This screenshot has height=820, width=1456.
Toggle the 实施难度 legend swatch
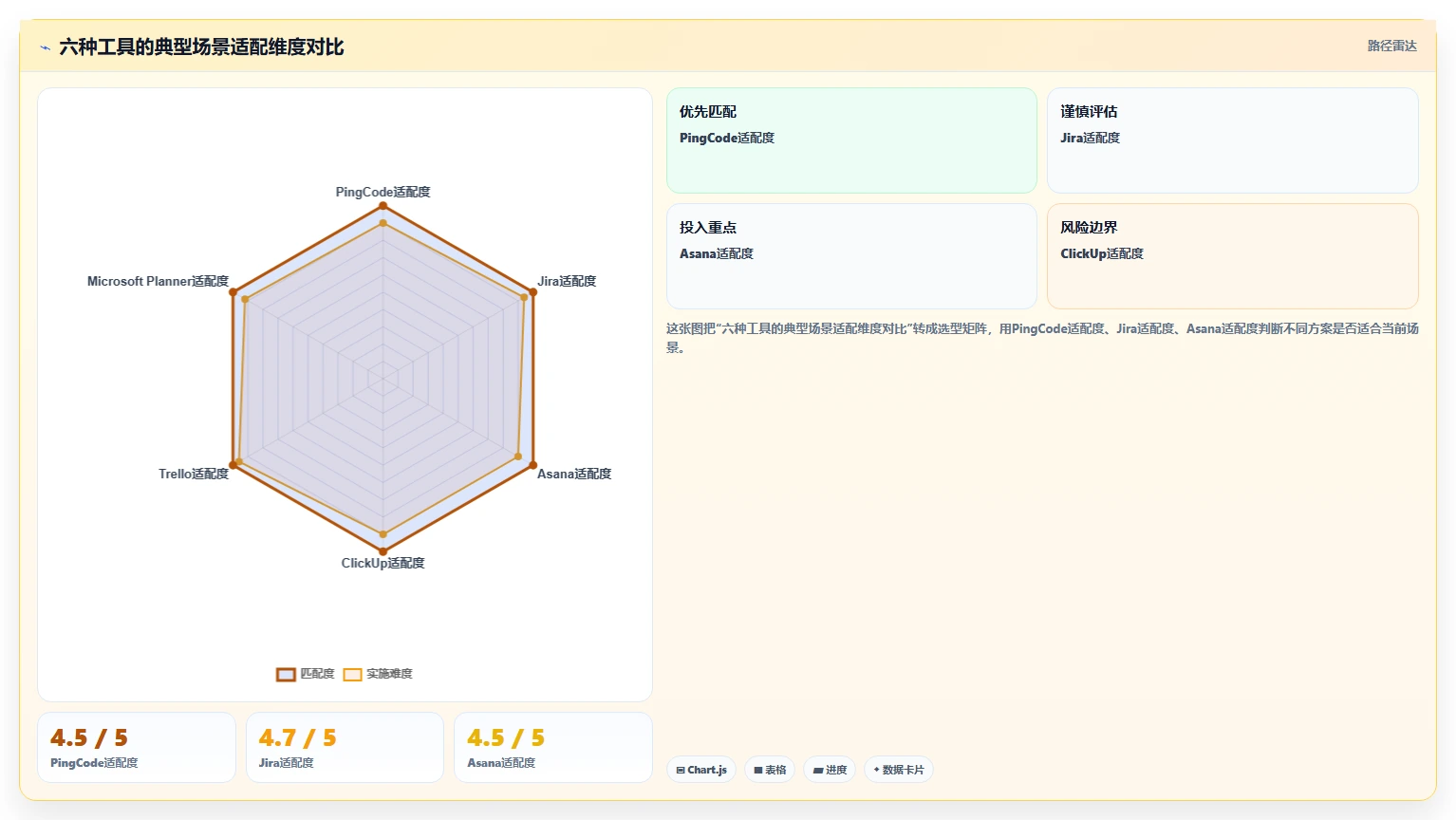(x=352, y=674)
